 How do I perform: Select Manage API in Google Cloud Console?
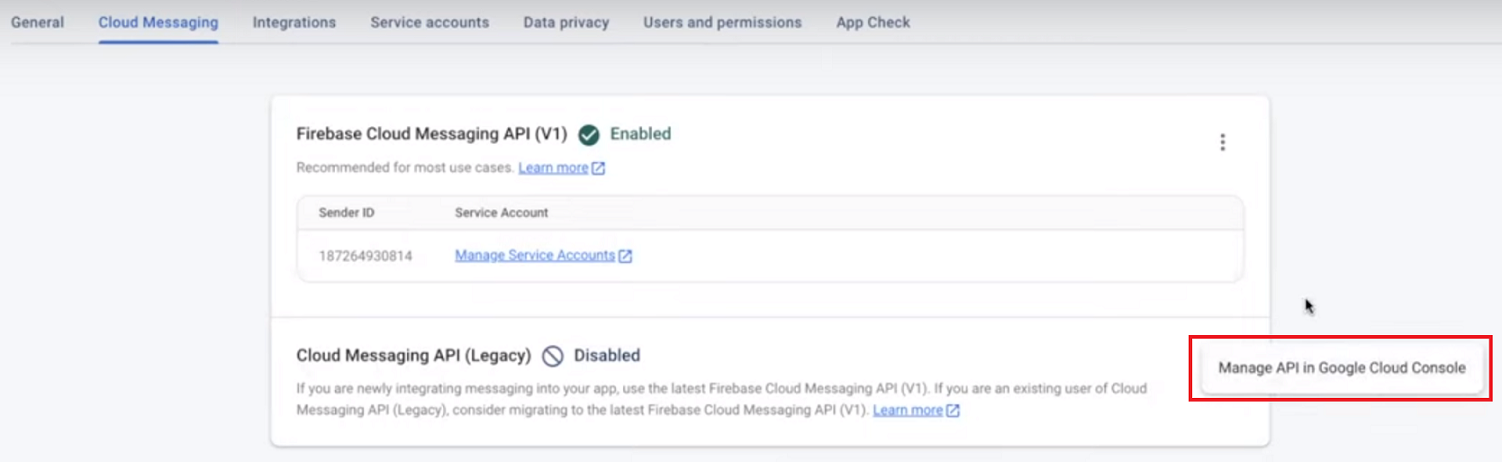(1341, 368)
